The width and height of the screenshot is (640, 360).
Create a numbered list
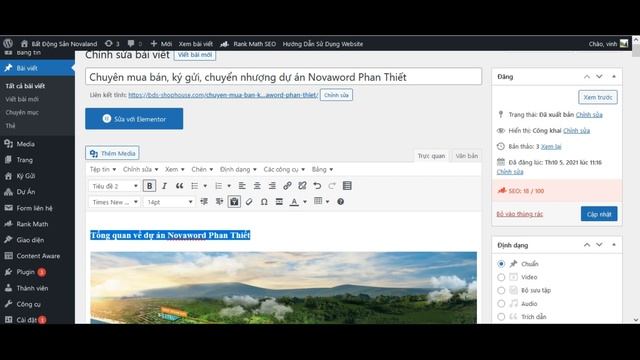tap(218, 186)
